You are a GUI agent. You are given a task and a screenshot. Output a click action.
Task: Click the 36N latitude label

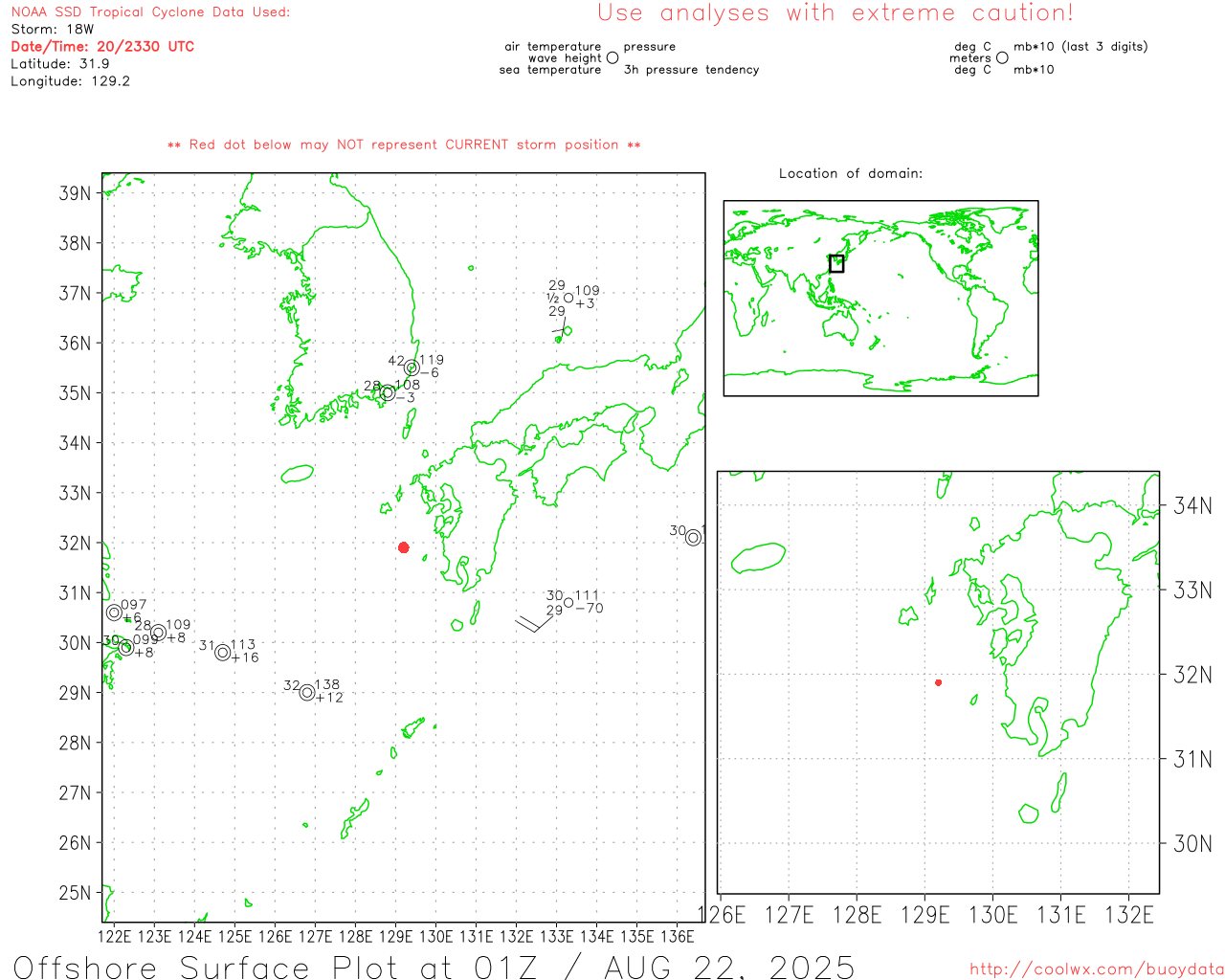pos(75,343)
